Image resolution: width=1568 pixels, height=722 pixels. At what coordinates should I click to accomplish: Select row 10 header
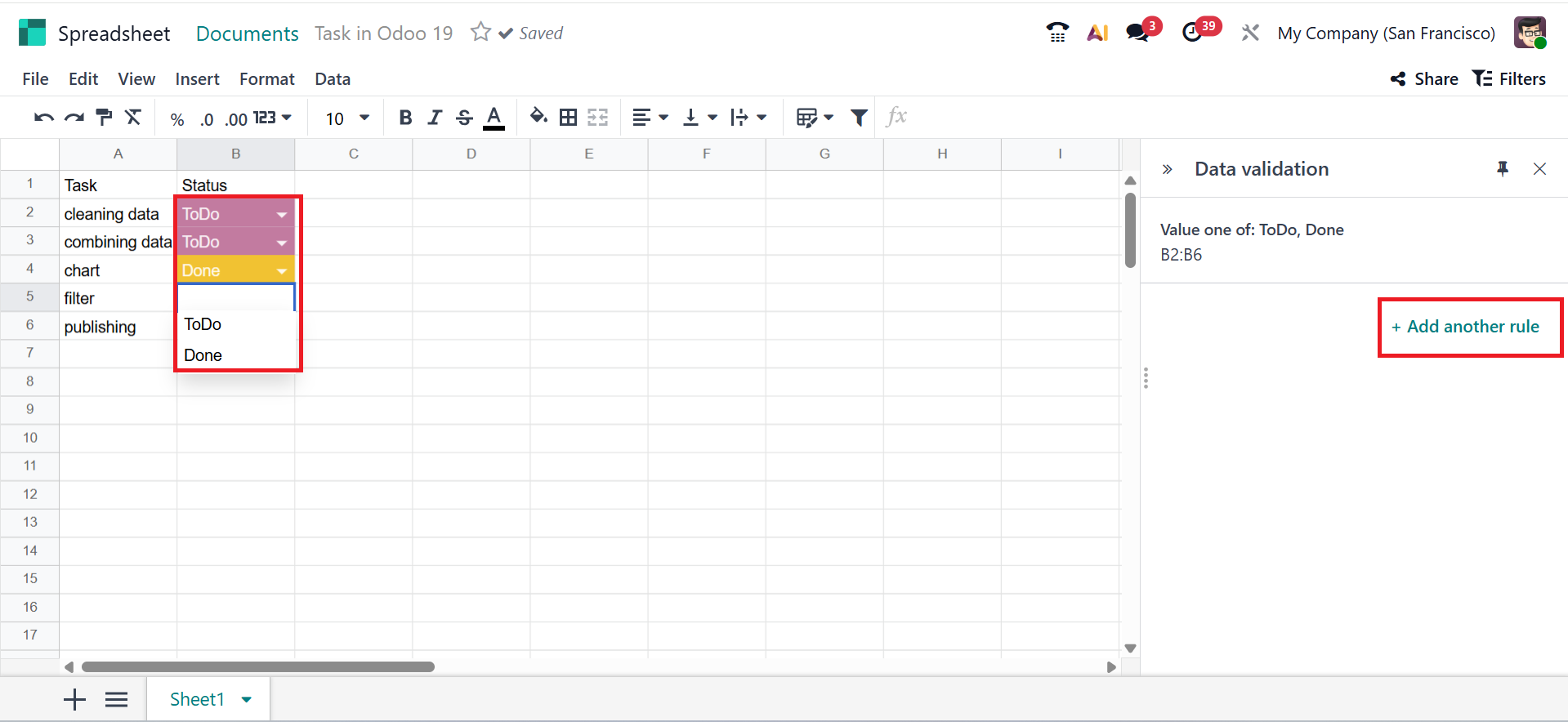click(30, 438)
